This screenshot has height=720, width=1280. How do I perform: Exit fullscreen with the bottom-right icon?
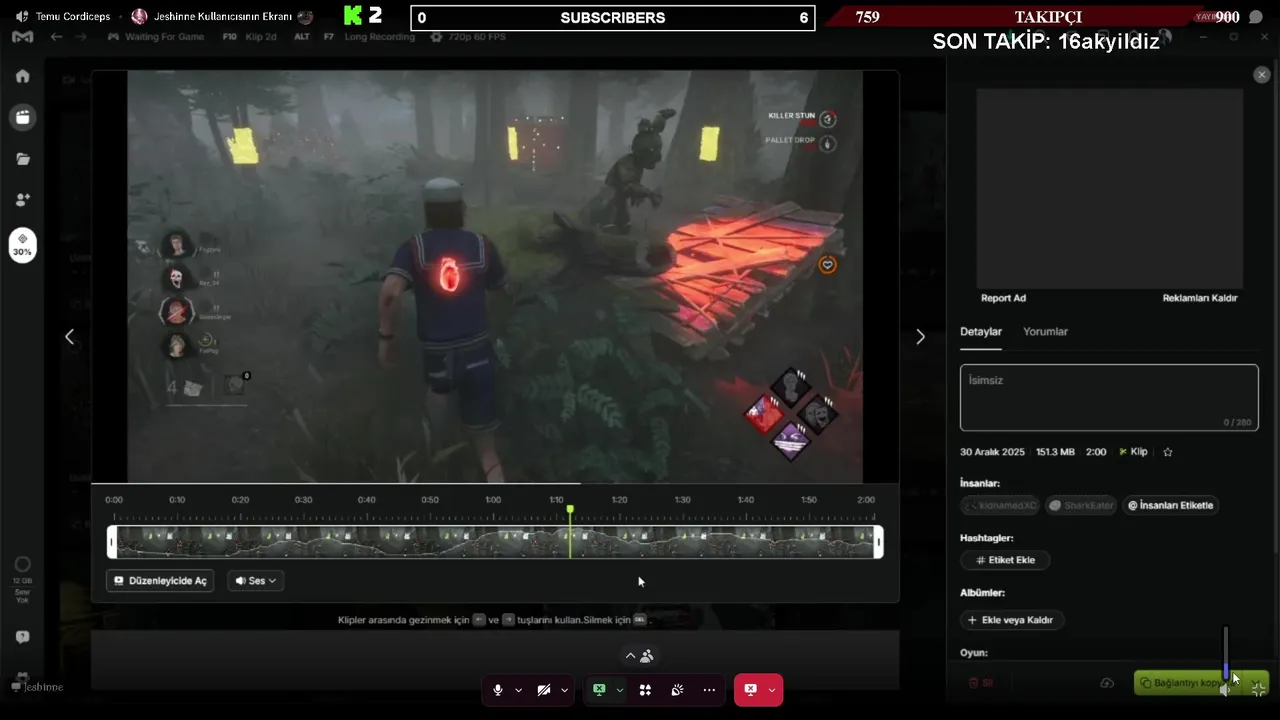(x=1258, y=688)
